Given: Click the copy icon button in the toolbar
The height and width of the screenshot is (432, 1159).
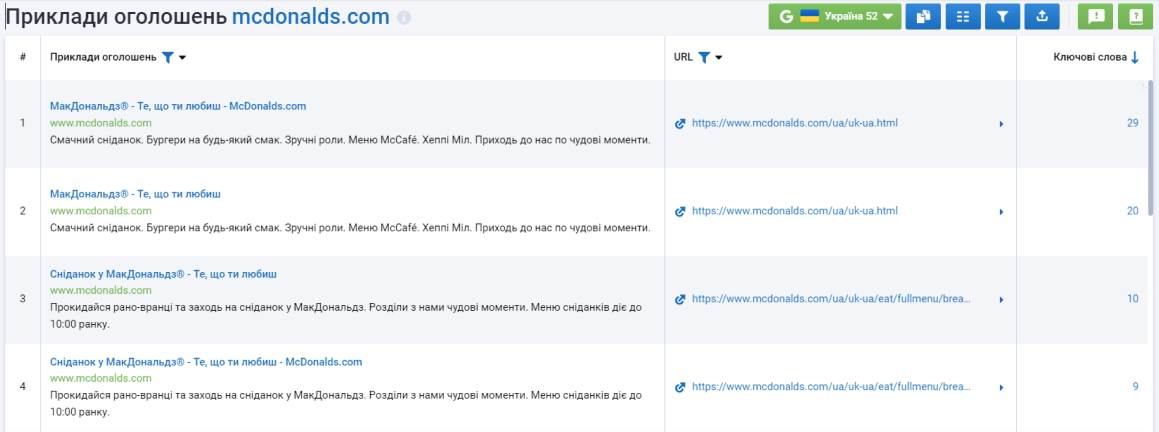Looking at the screenshot, I should click(923, 16).
